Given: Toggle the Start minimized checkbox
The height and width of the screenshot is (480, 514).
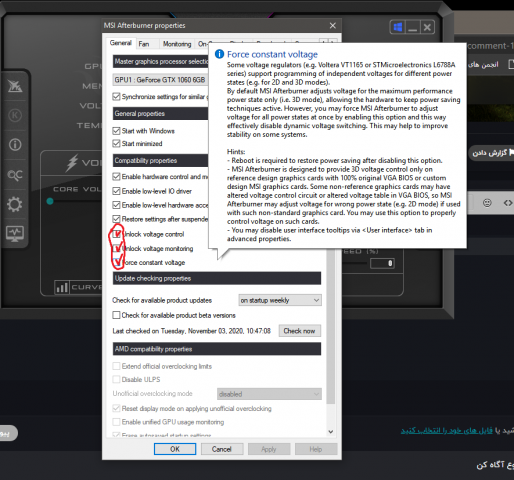Looking at the screenshot, I should pos(116,144).
